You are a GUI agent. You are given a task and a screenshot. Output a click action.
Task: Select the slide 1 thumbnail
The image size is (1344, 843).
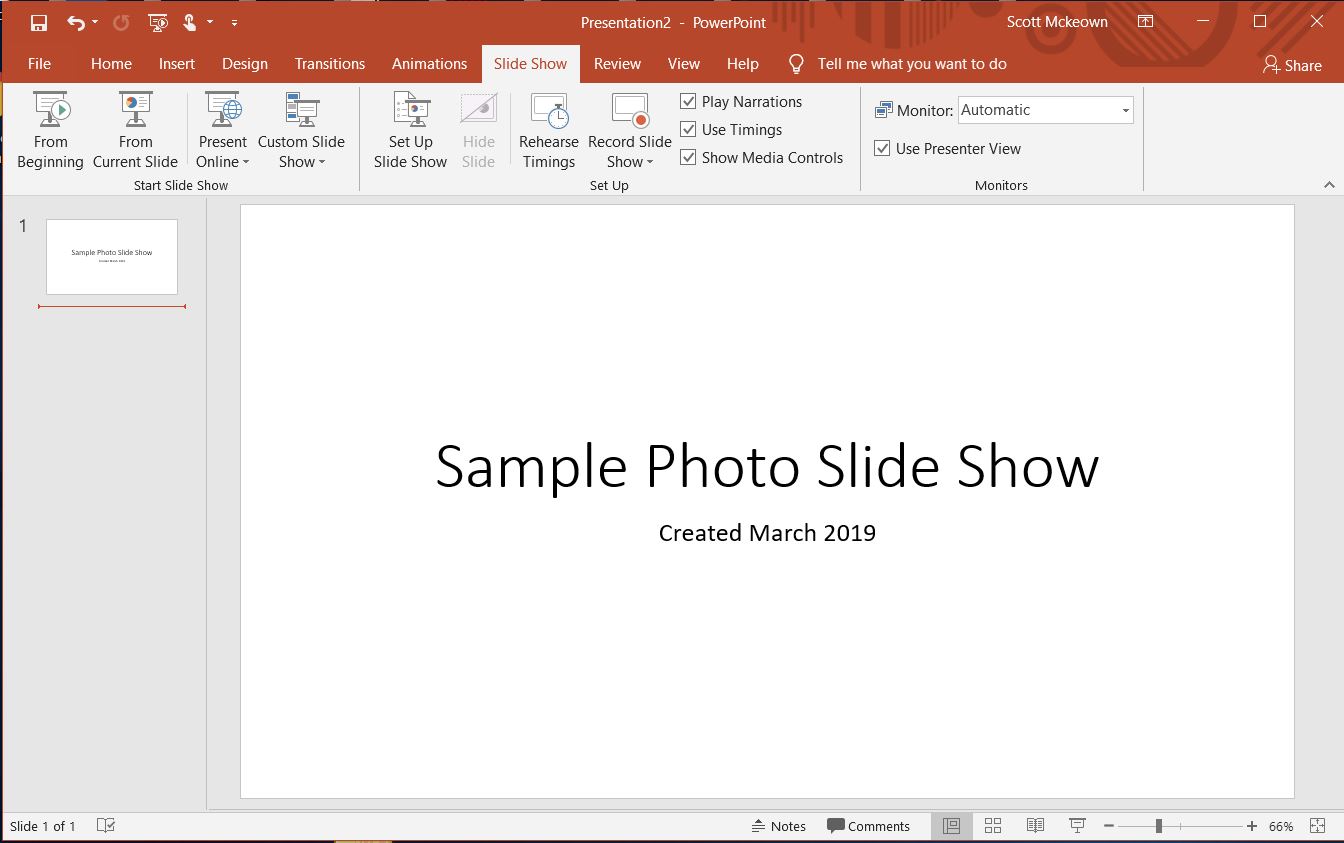point(112,256)
